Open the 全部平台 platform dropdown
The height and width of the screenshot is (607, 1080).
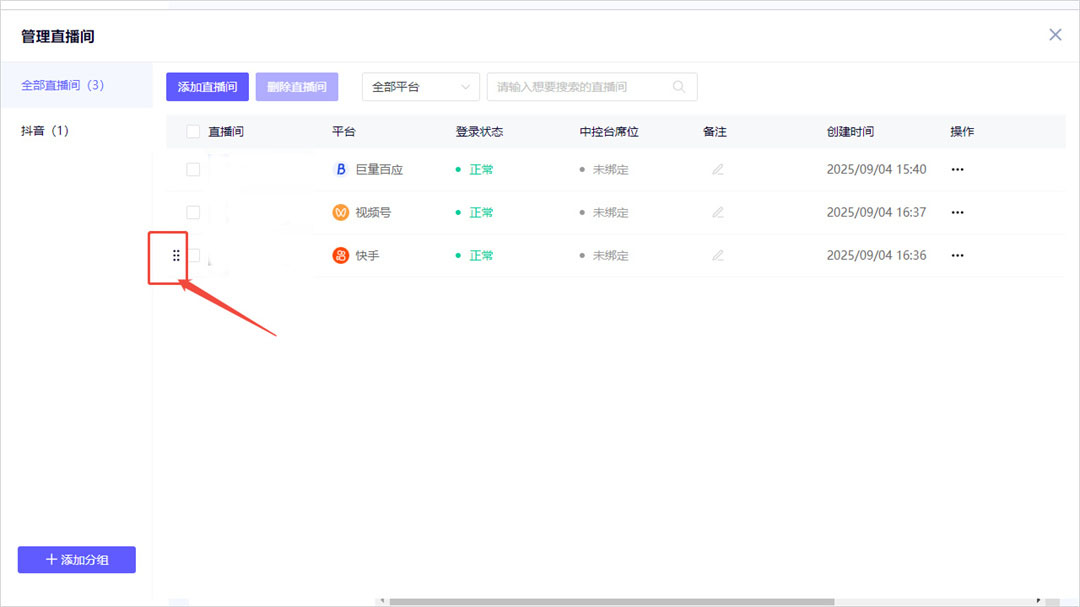point(421,87)
